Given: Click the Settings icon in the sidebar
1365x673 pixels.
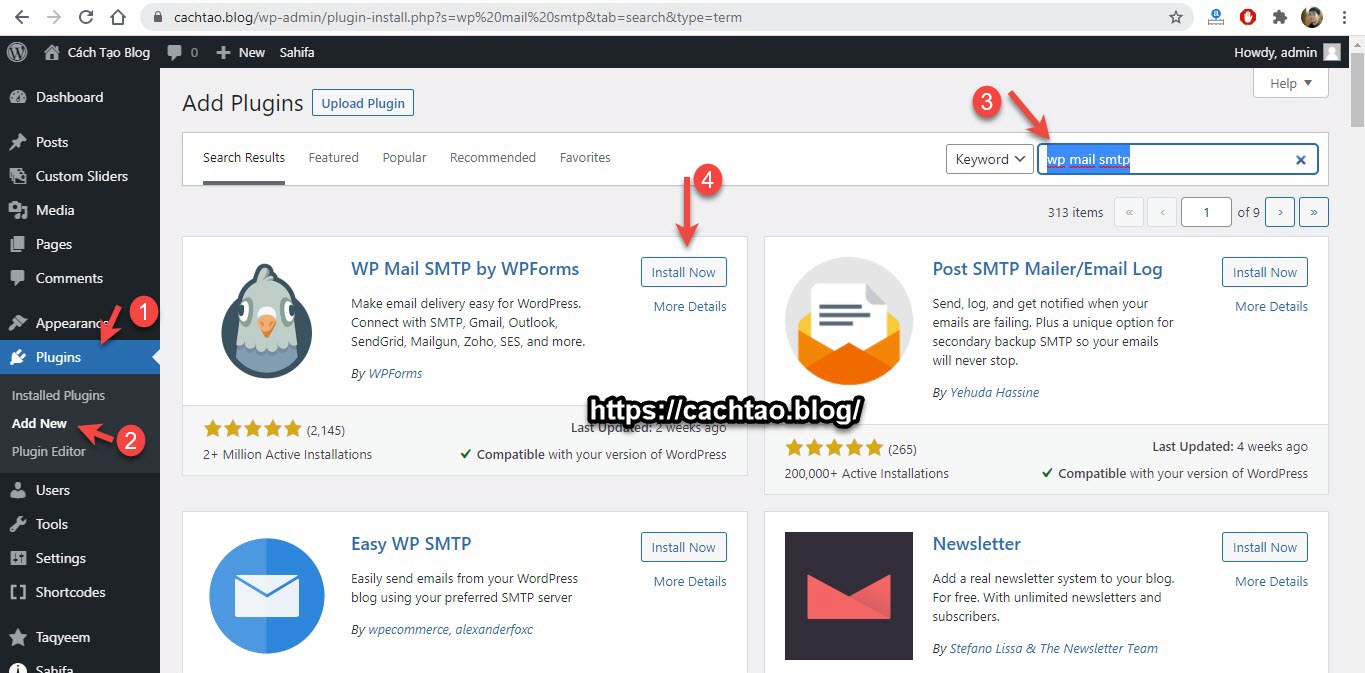Looking at the screenshot, I should [x=17, y=558].
